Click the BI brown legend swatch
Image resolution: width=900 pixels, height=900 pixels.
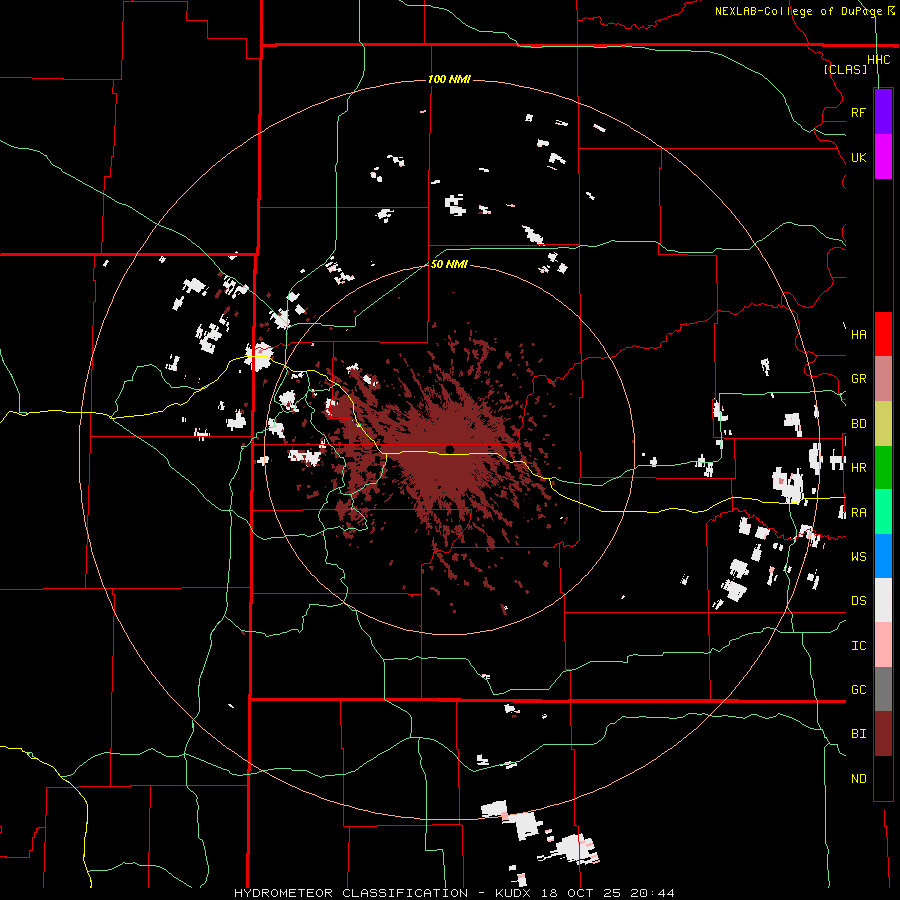pos(883,734)
